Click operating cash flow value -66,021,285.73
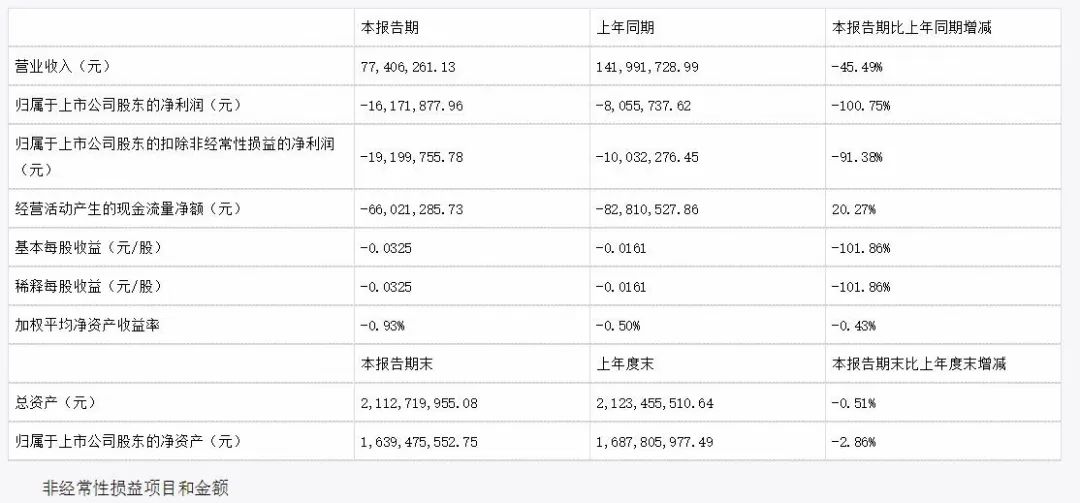1080x503 pixels. 411,209
